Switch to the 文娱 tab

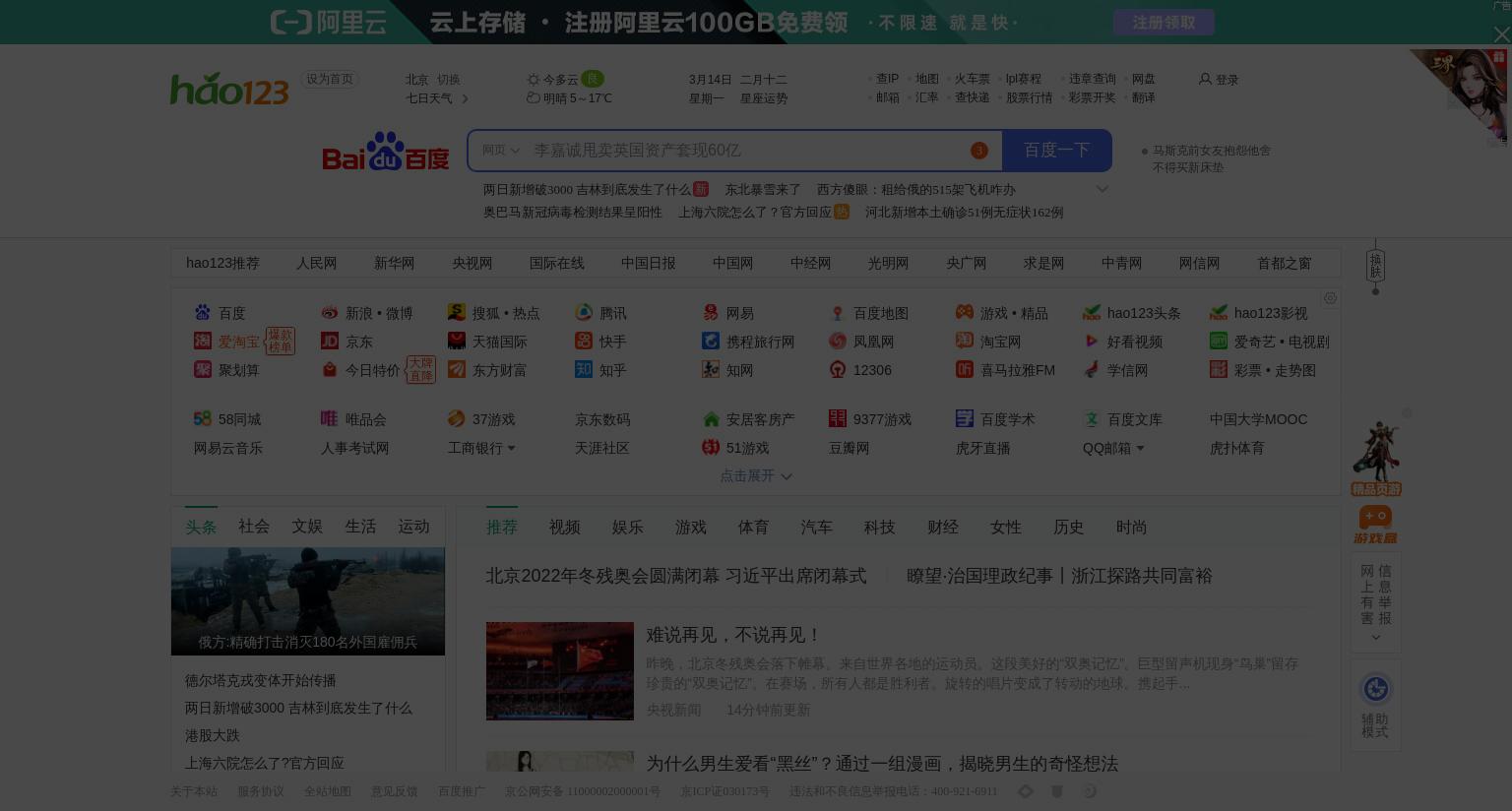[307, 527]
